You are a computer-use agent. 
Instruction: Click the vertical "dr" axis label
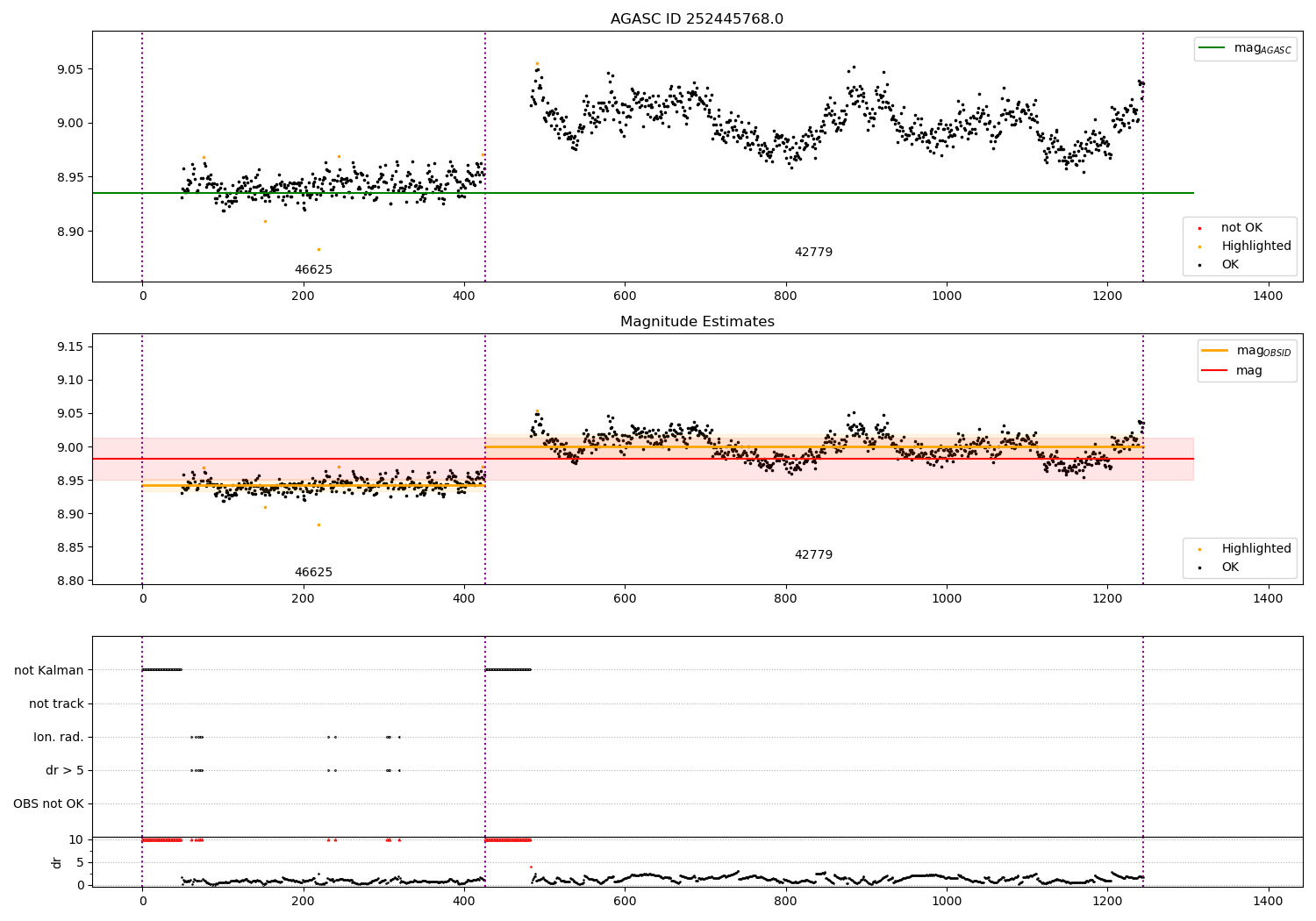click(56, 862)
